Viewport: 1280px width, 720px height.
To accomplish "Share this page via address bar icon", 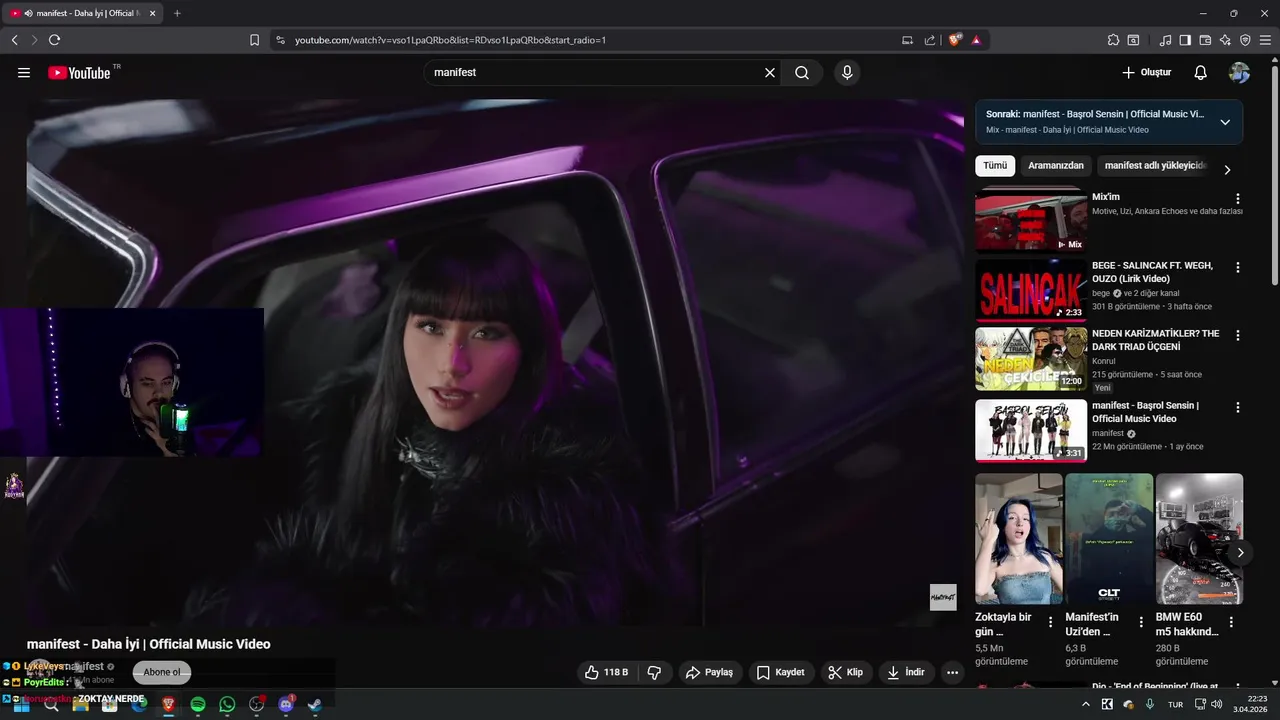I will pyautogui.click(x=930, y=40).
